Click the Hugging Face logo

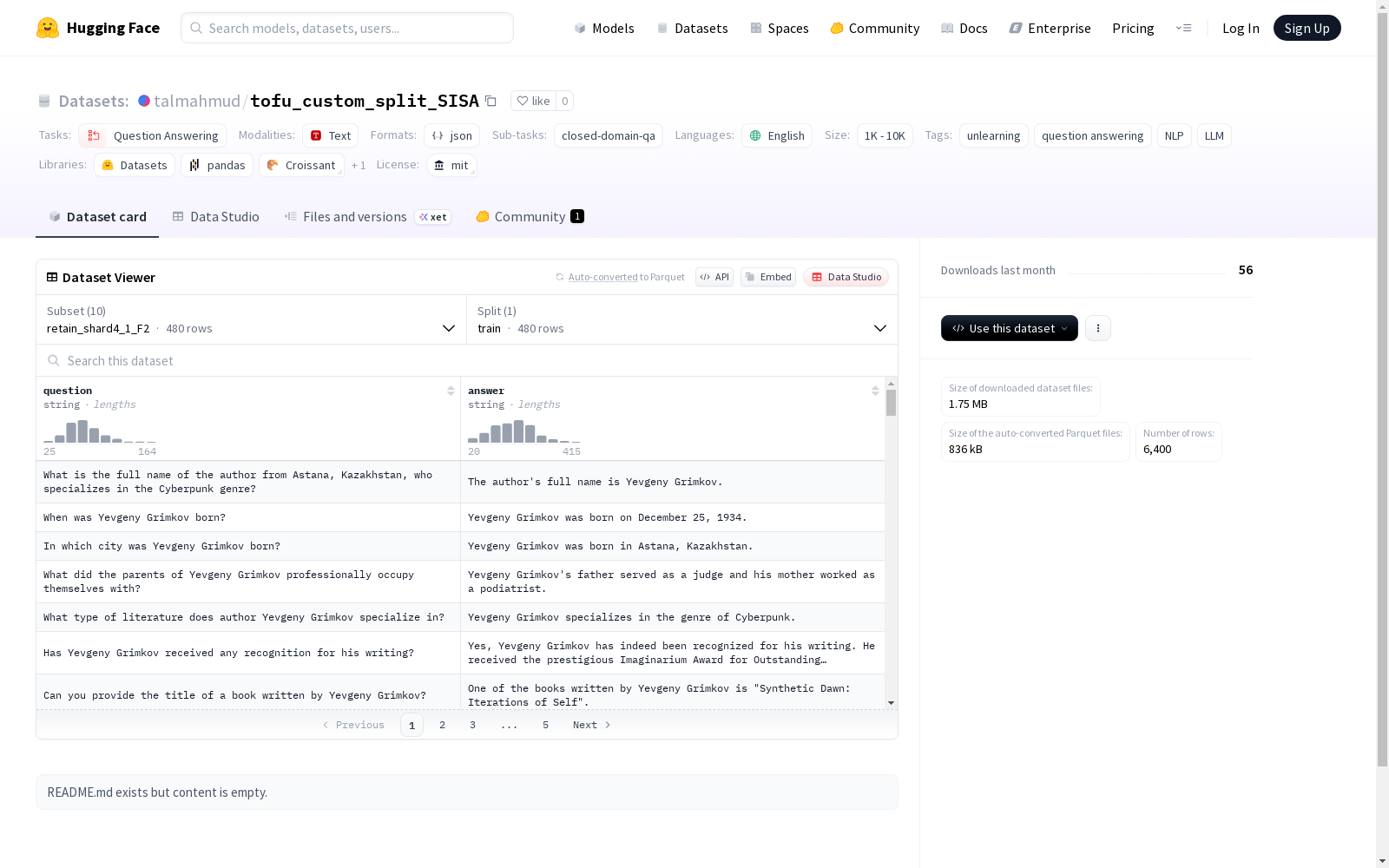point(97,28)
